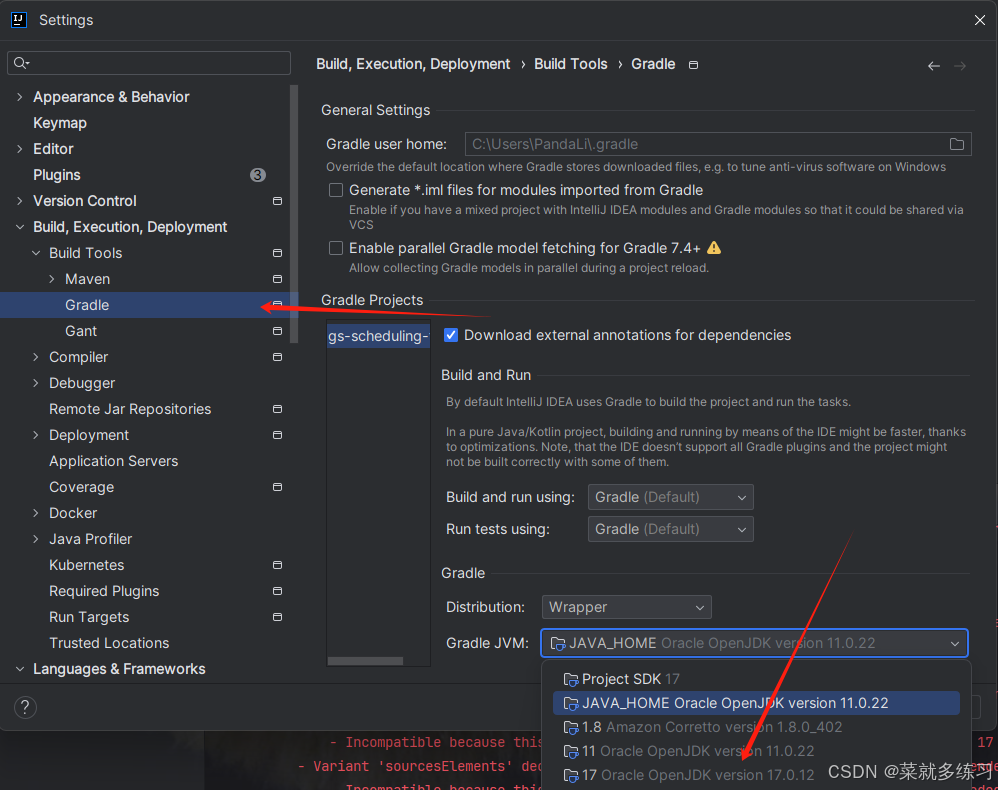This screenshot has height=790, width=998.
Task: Open Plugins settings page
Action: tap(57, 174)
